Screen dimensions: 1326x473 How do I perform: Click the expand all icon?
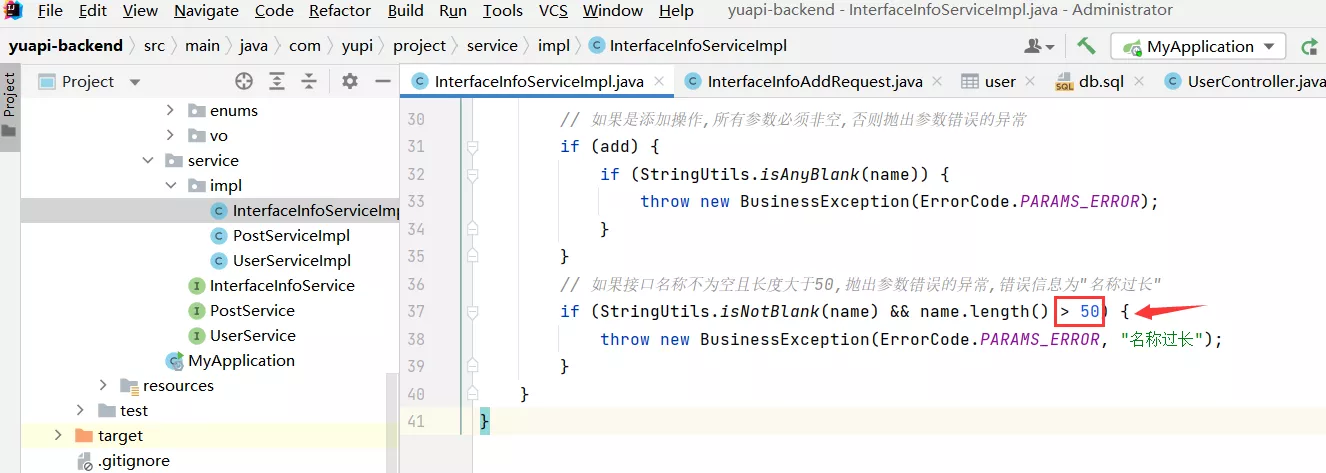[277, 81]
